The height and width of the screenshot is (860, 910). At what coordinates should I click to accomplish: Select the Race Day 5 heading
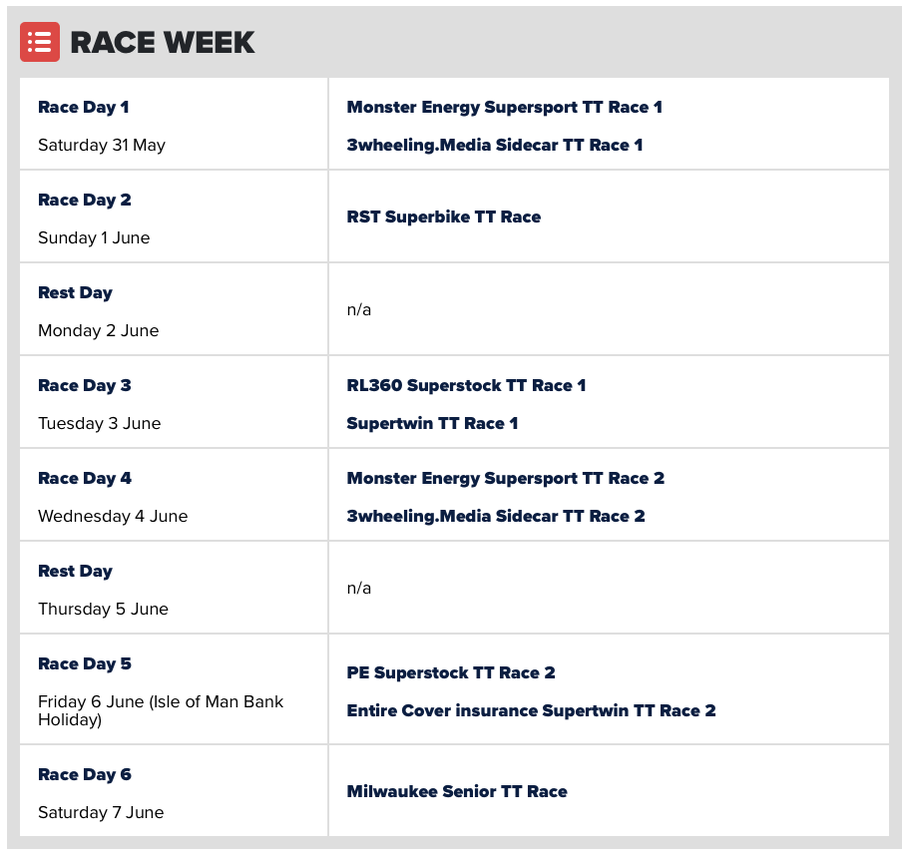[x=85, y=664]
